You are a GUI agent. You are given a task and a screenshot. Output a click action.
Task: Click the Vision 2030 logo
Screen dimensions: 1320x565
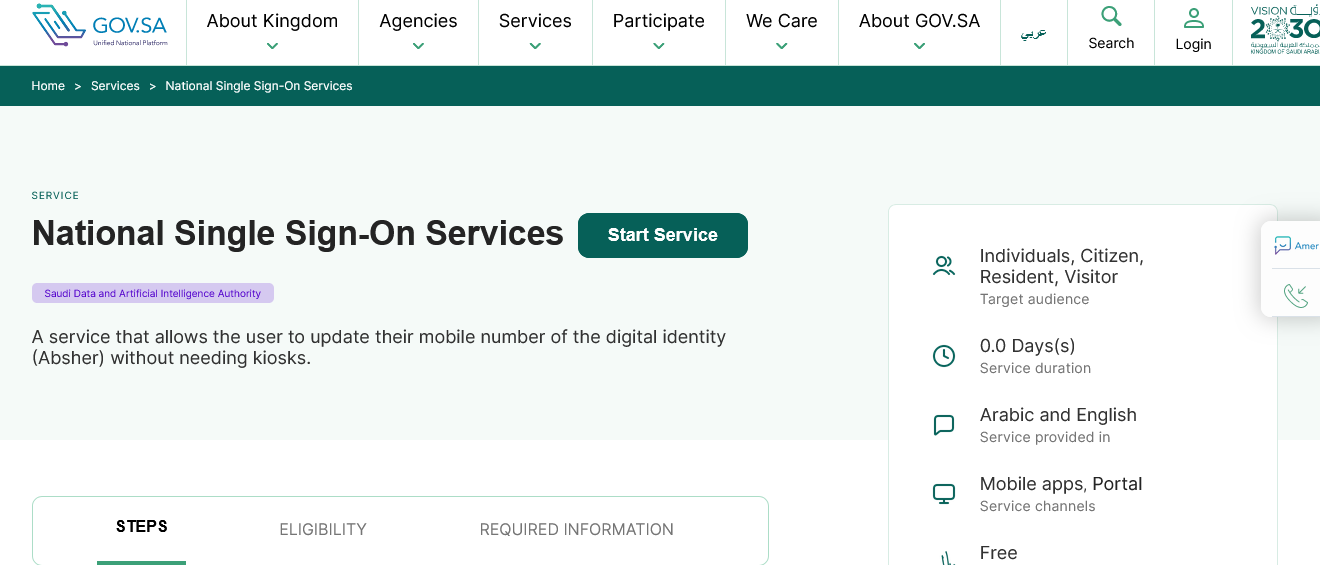[1284, 28]
